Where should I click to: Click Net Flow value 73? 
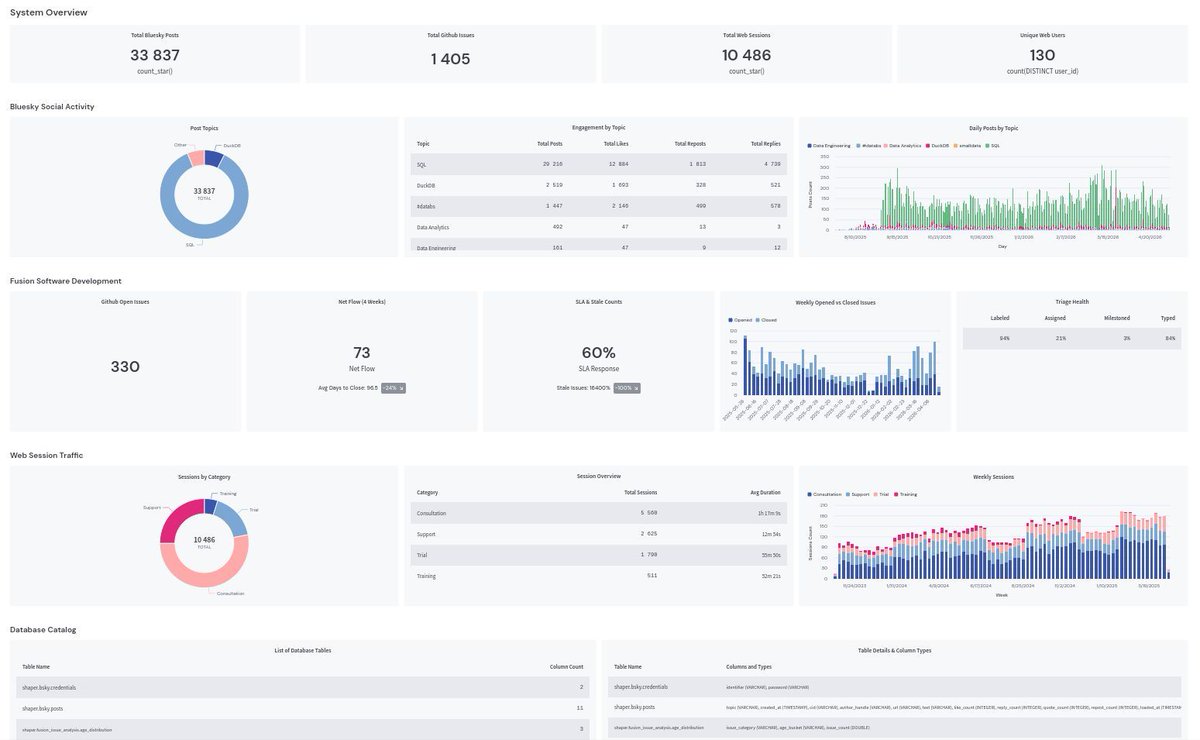pos(362,353)
